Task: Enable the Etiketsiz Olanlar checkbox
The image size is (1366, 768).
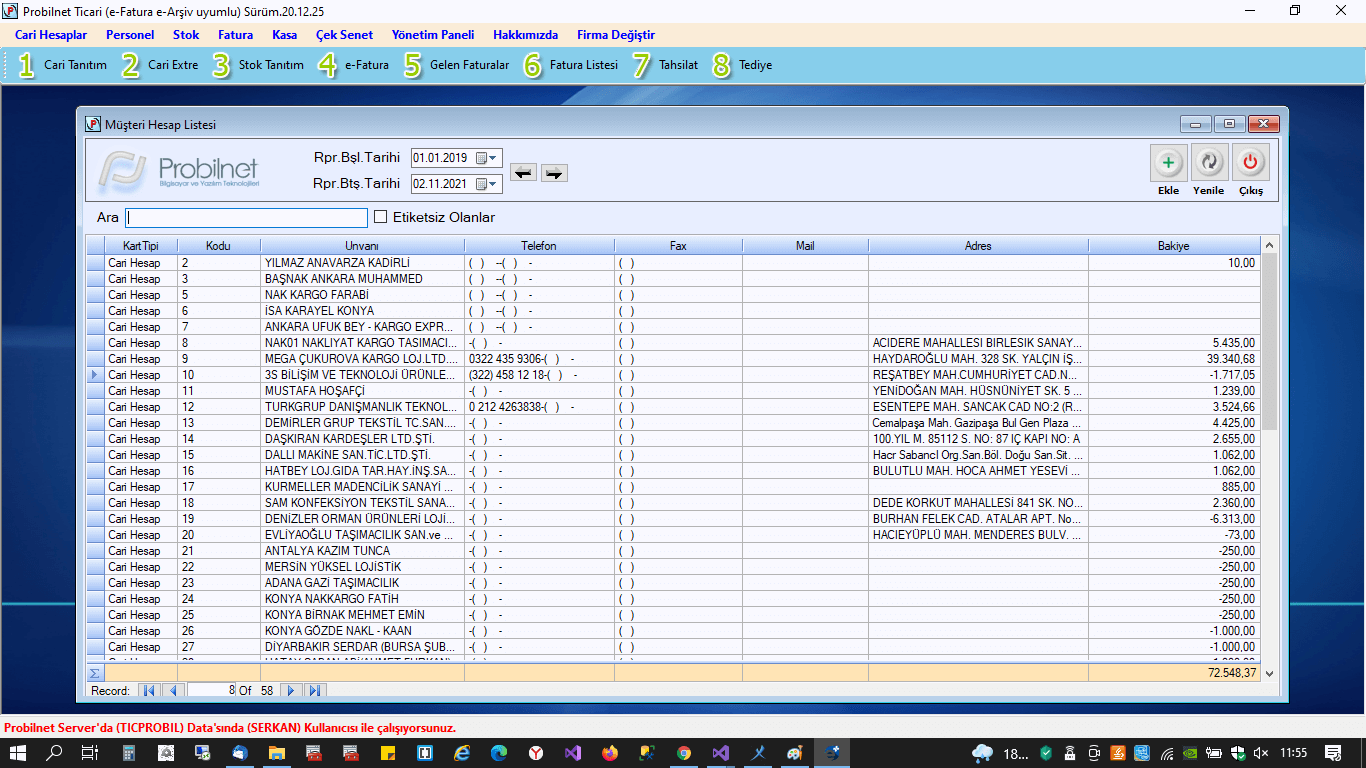Action: coord(380,217)
